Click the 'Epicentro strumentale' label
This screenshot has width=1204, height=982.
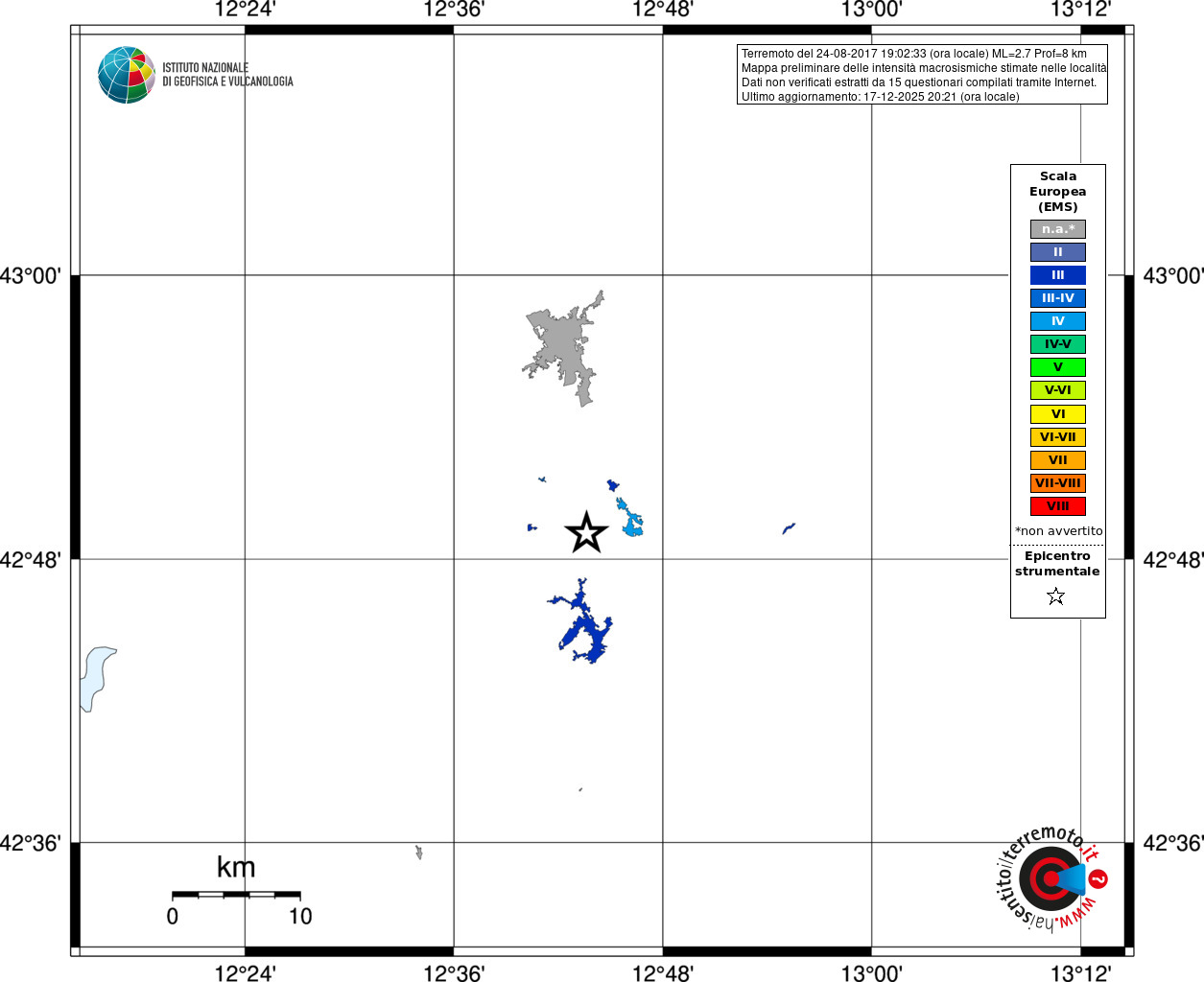point(1057,564)
